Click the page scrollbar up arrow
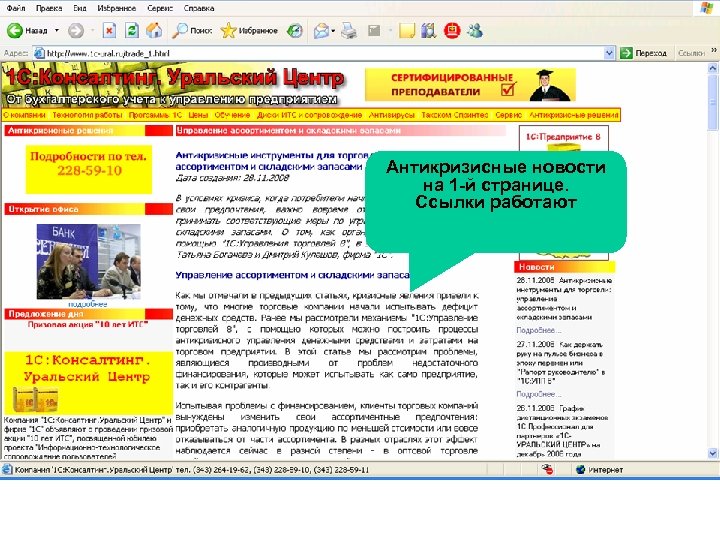Viewport: 720px width, 540px height. (x=713, y=68)
